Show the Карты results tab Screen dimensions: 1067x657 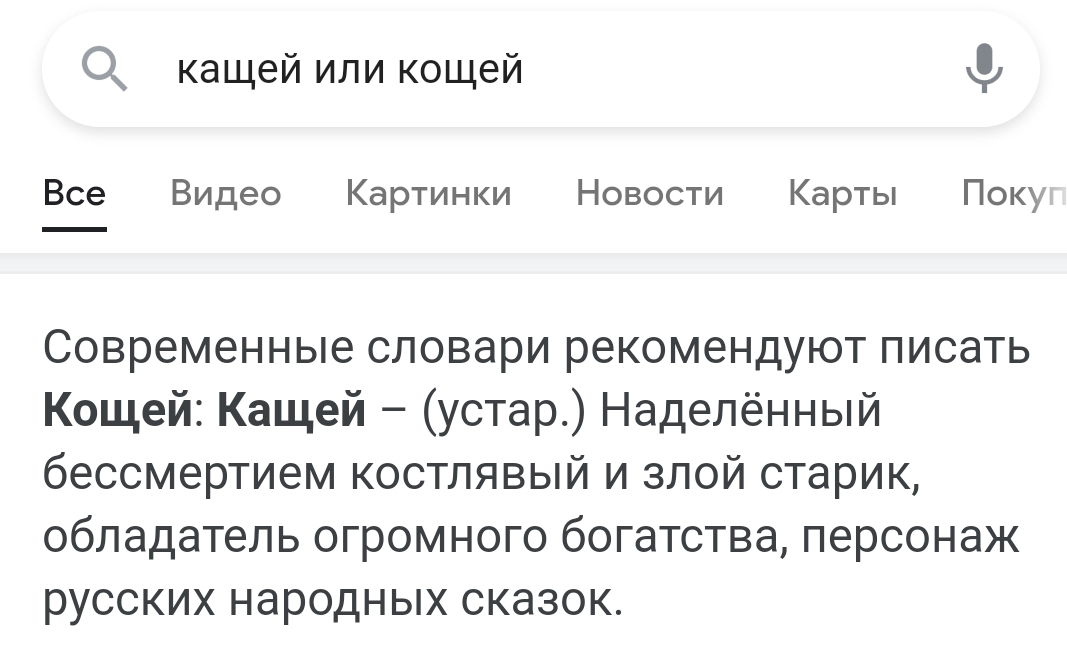[842, 192]
